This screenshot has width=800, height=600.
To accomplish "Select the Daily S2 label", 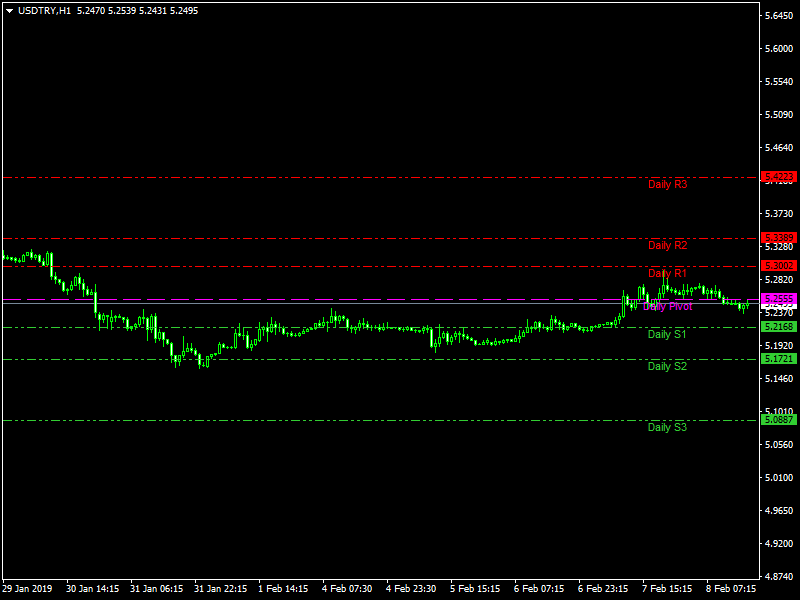I will tap(667, 366).
